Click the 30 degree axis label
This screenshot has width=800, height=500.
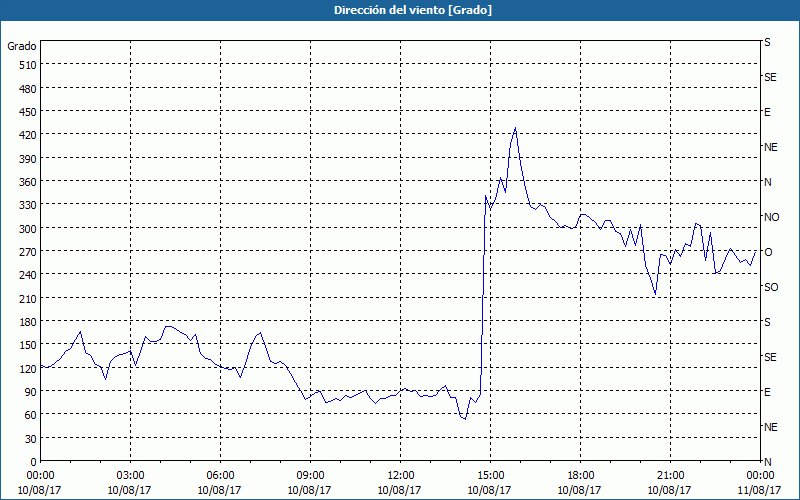(x=31, y=439)
